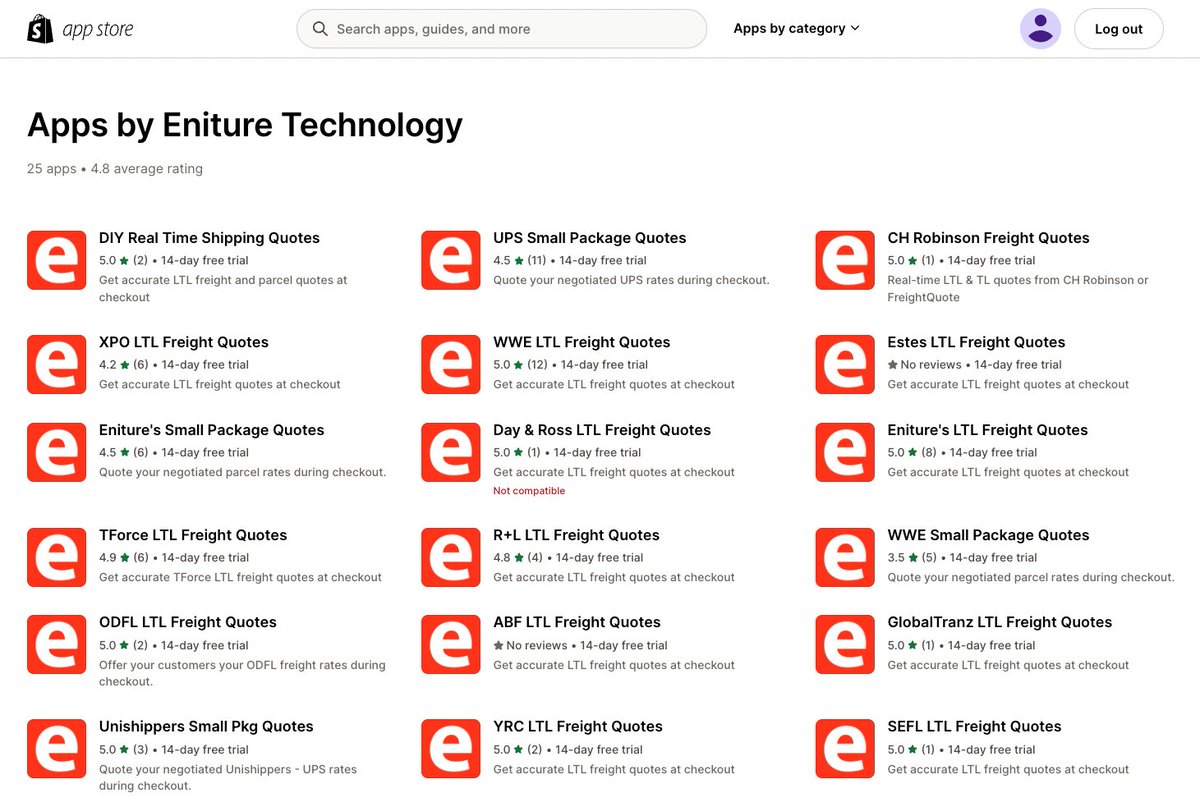Open the XPO LTL Freight Quotes title
Image resolution: width=1200 pixels, height=807 pixels.
(184, 342)
